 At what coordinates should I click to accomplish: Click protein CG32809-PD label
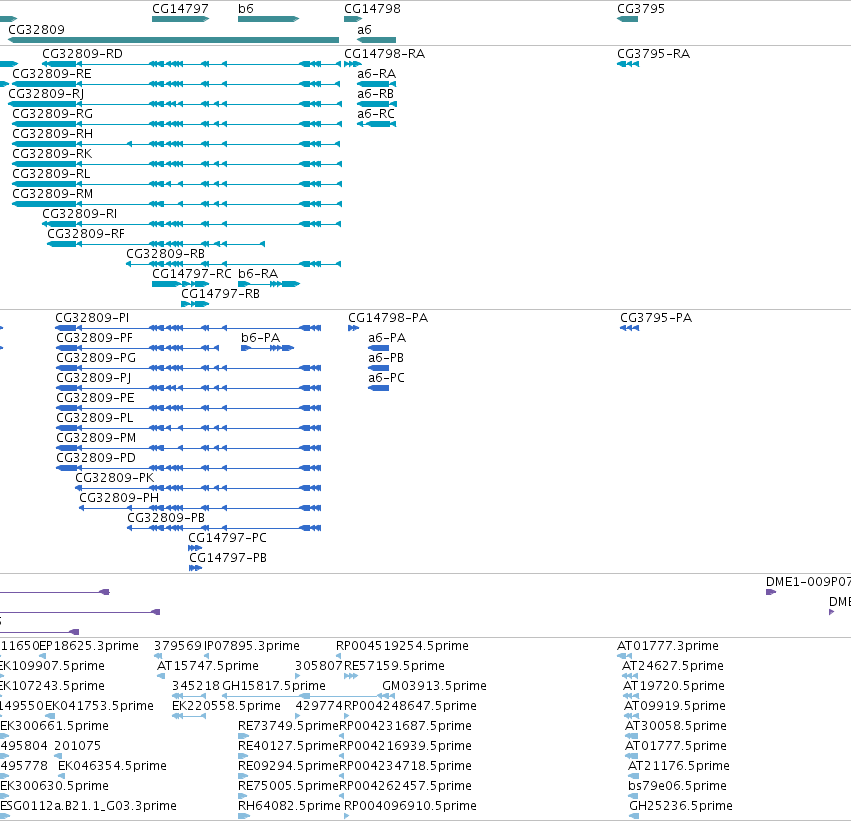point(96,458)
